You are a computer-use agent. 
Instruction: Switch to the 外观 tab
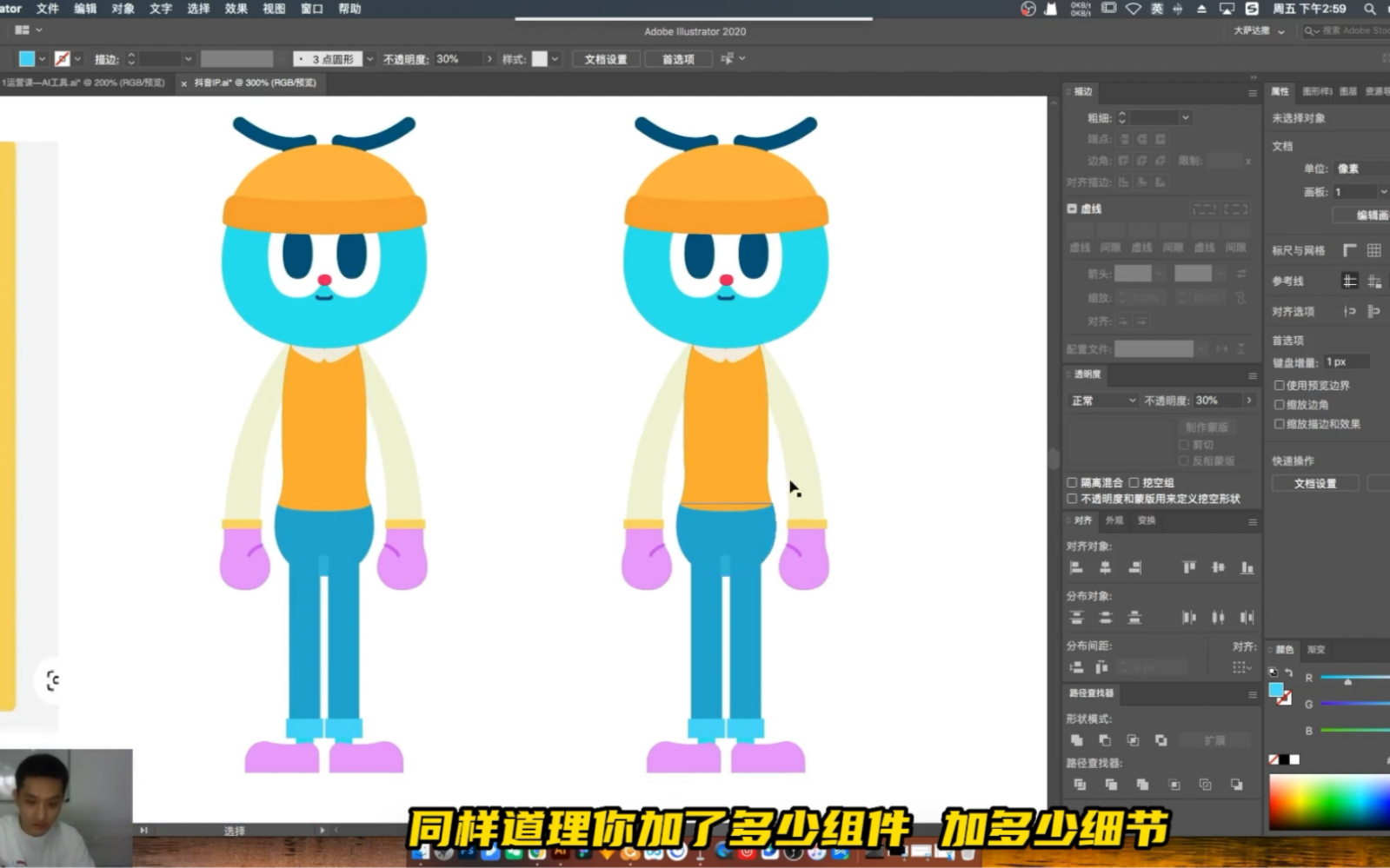pos(1114,520)
